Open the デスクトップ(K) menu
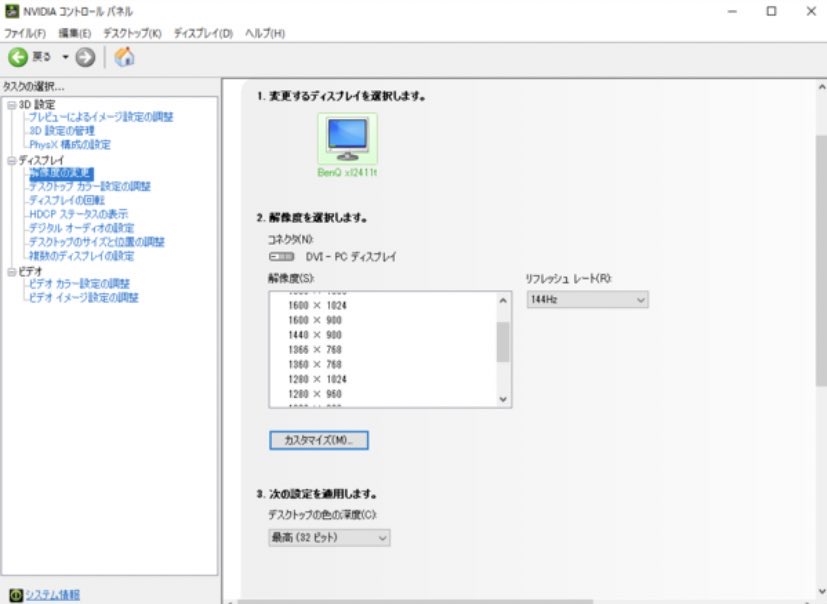This screenshot has width=827, height=604. click(132, 33)
